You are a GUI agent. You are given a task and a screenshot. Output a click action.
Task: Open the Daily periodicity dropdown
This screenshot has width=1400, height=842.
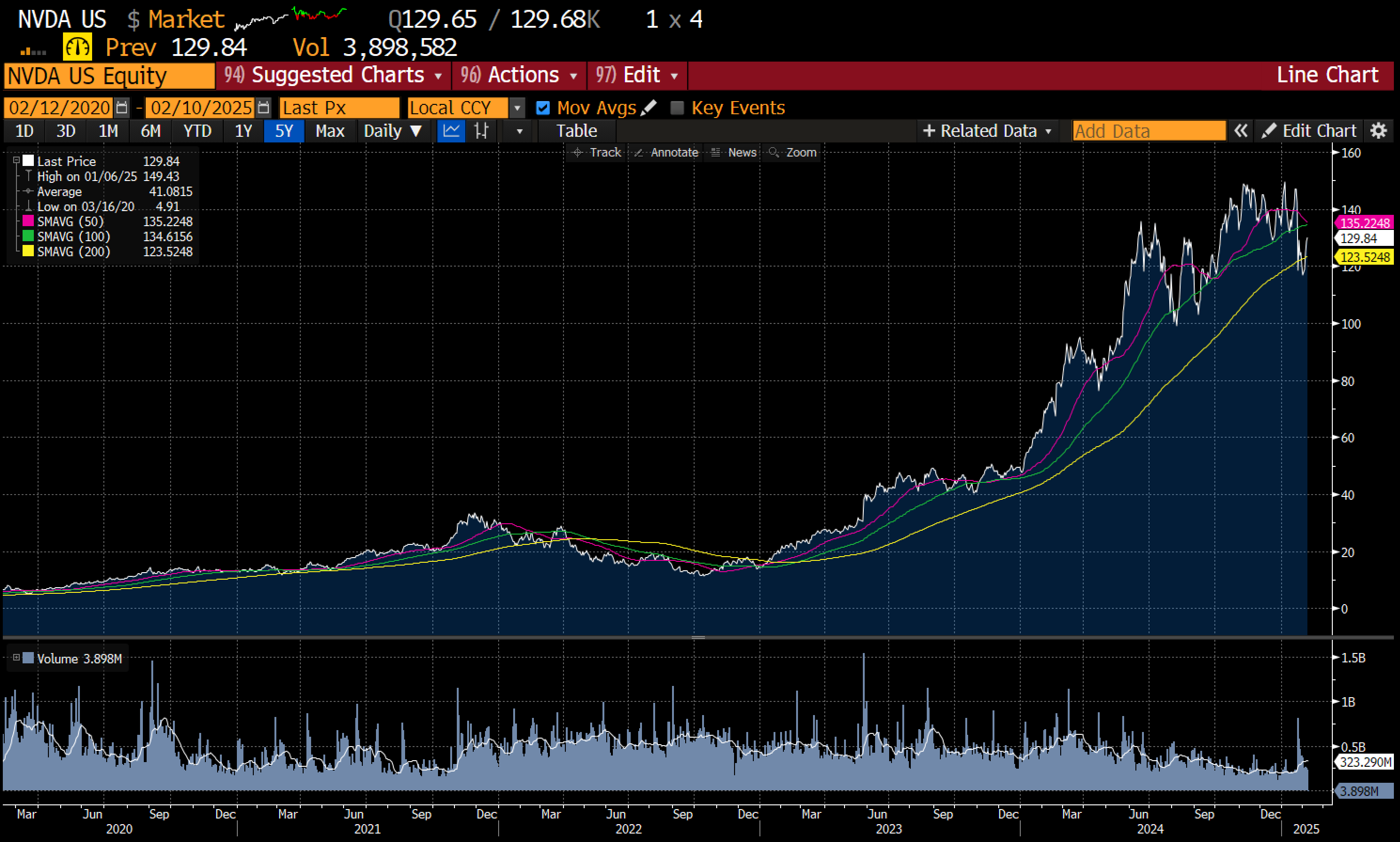(392, 131)
